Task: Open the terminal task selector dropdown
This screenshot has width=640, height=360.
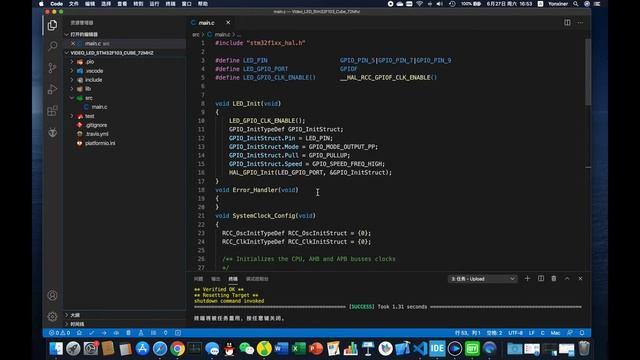Action: [482, 279]
